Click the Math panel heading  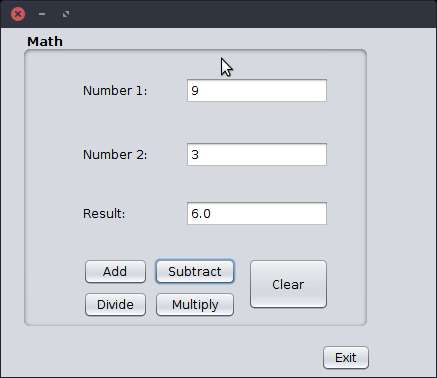coord(45,42)
